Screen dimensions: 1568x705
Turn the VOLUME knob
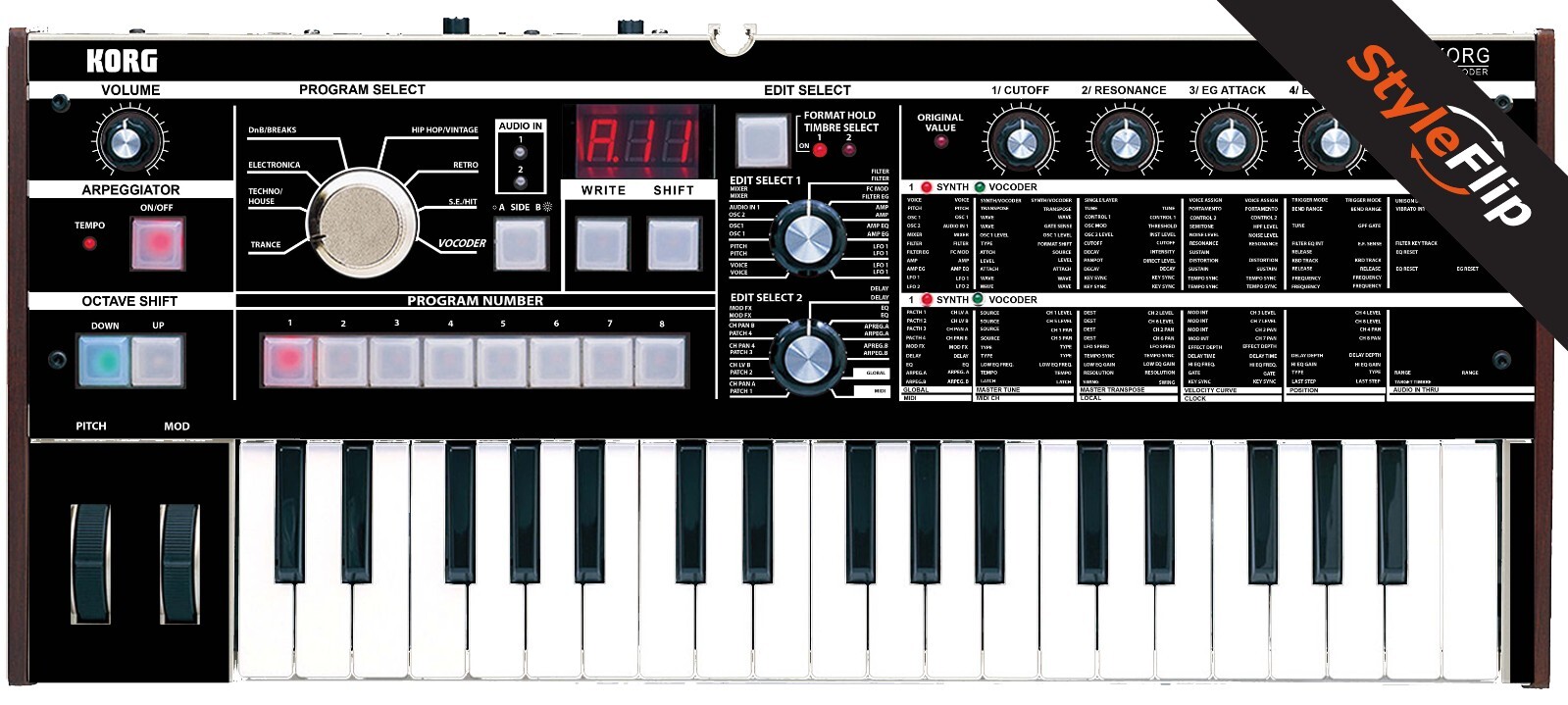click(x=125, y=141)
